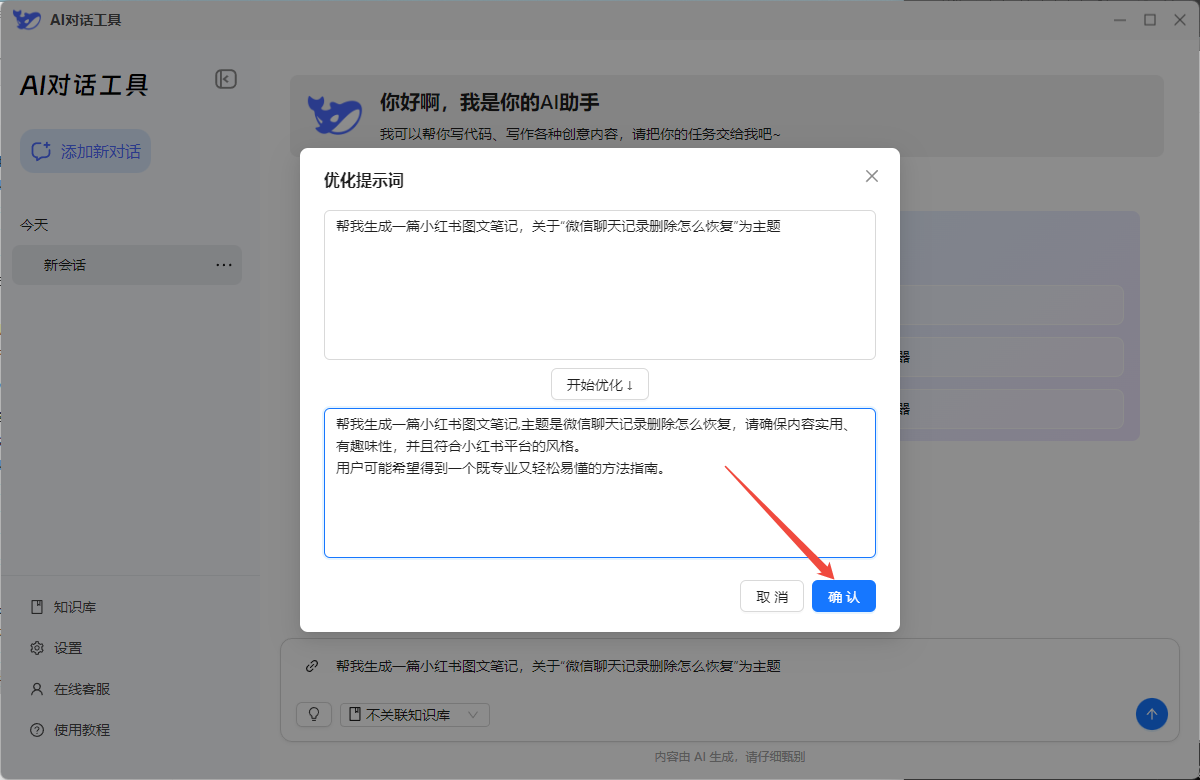Click the 内容由 AI 生成 disclaimer text

(730, 757)
